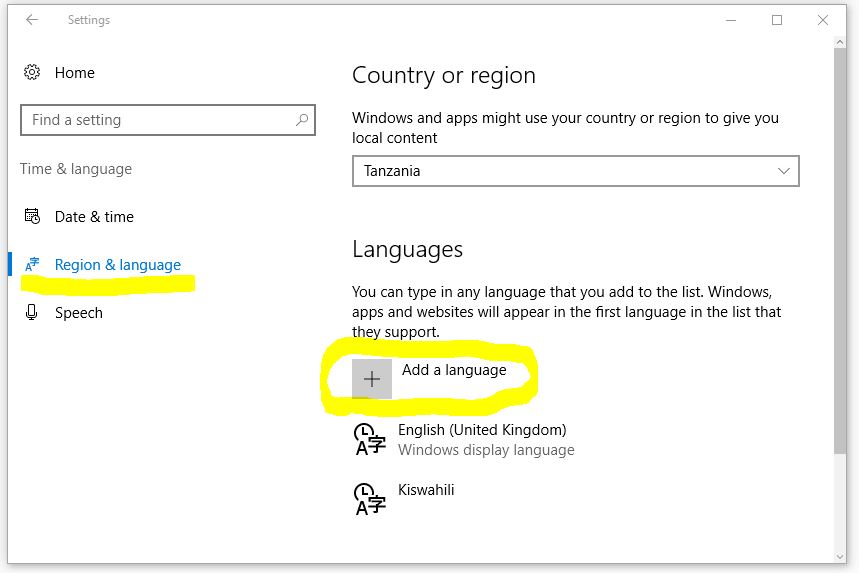Select the Kiswahili language entry
Viewport: 859px width, 573px height.
(x=426, y=490)
